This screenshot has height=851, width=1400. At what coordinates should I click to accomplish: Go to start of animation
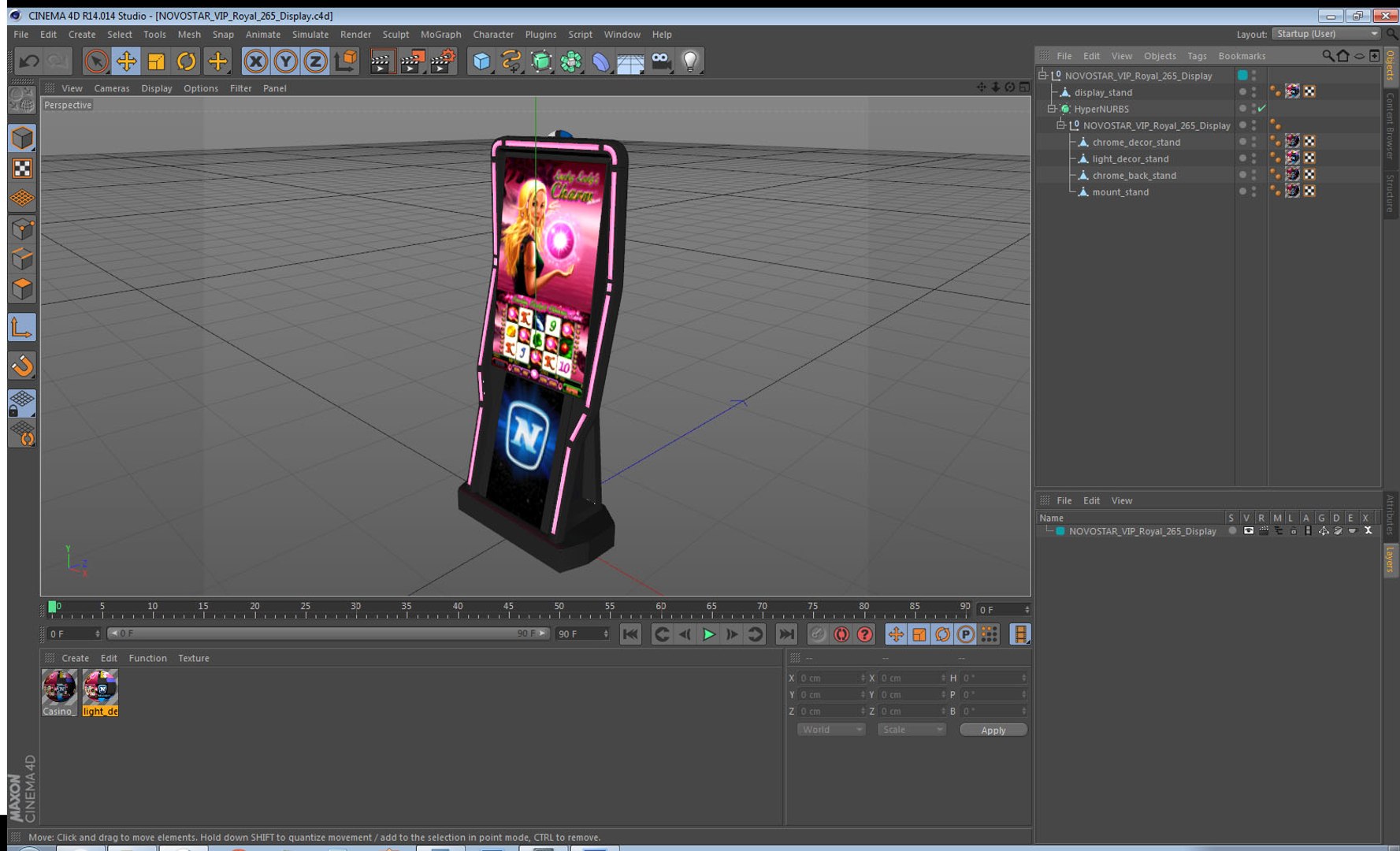[x=630, y=634]
